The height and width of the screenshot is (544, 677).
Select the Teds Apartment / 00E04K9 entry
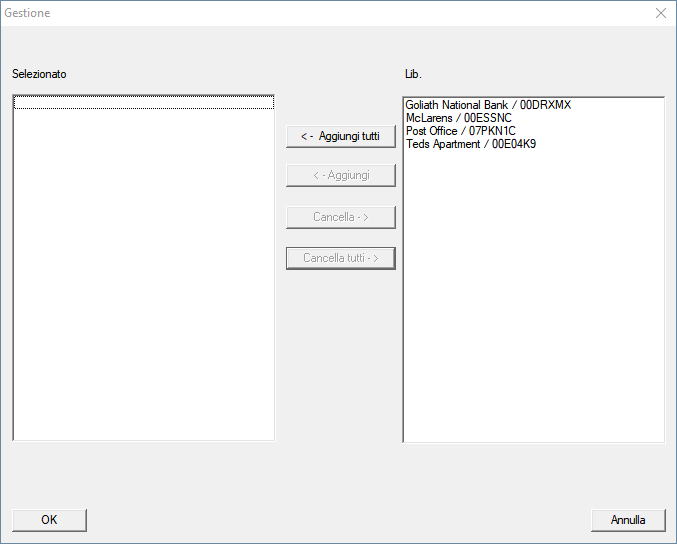470,144
